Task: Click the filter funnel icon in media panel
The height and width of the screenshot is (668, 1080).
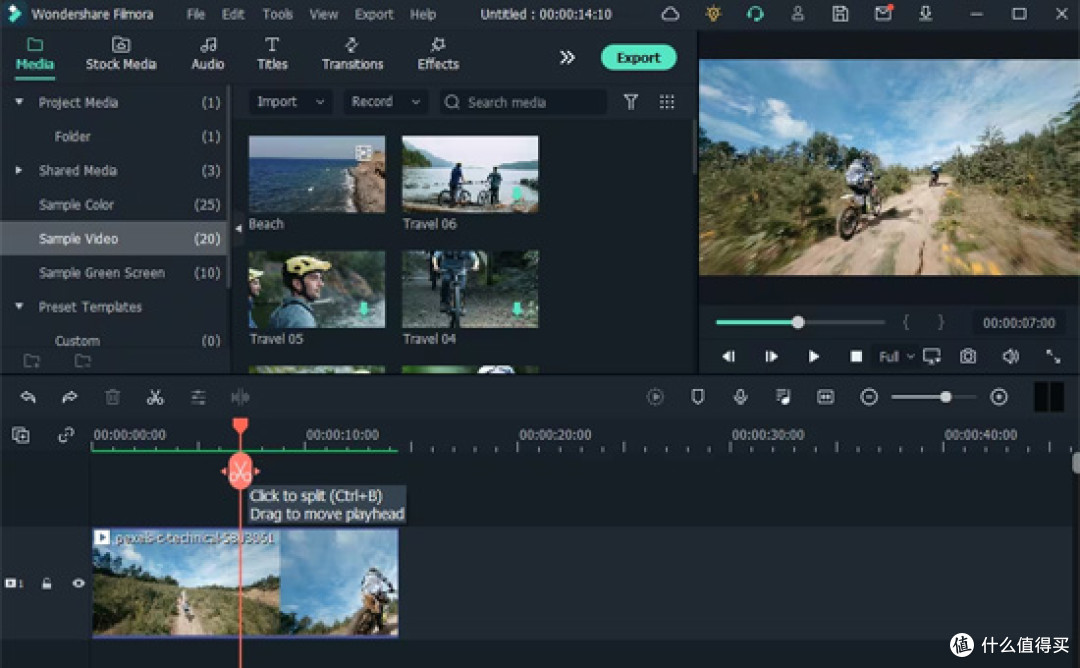Action: point(630,102)
